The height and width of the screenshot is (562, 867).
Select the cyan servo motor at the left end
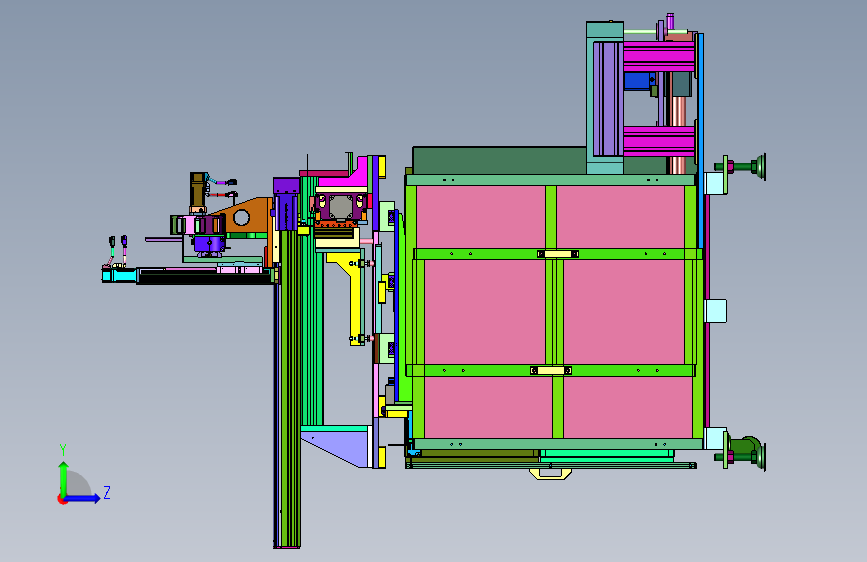(x=119, y=275)
